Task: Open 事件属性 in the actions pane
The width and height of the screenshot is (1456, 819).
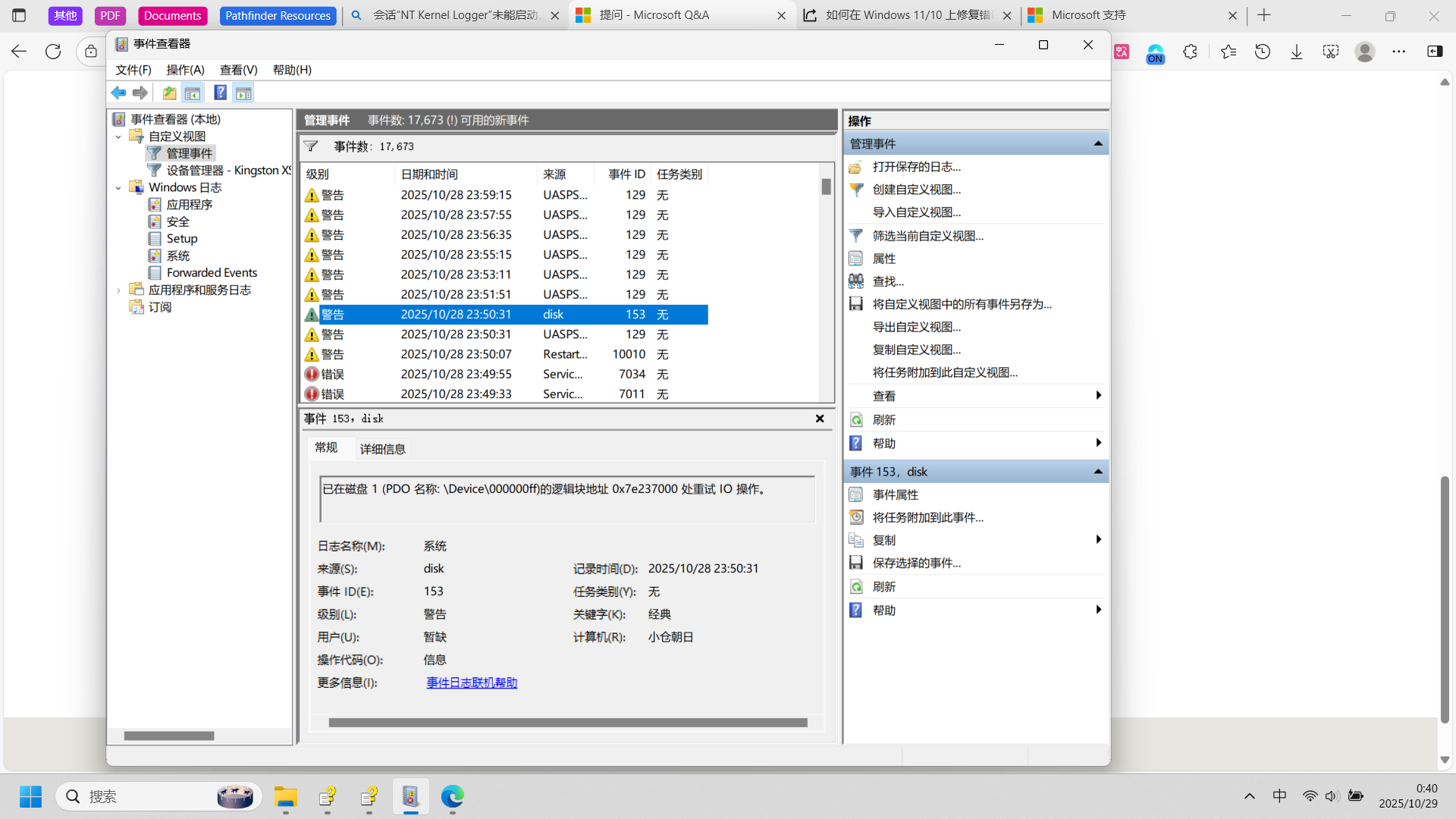Action: click(x=896, y=494)
